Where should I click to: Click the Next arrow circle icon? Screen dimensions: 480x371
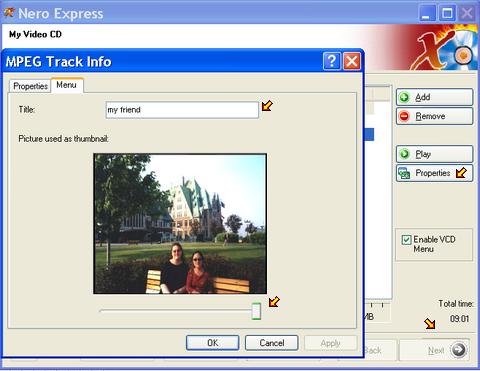coord(458,350)
